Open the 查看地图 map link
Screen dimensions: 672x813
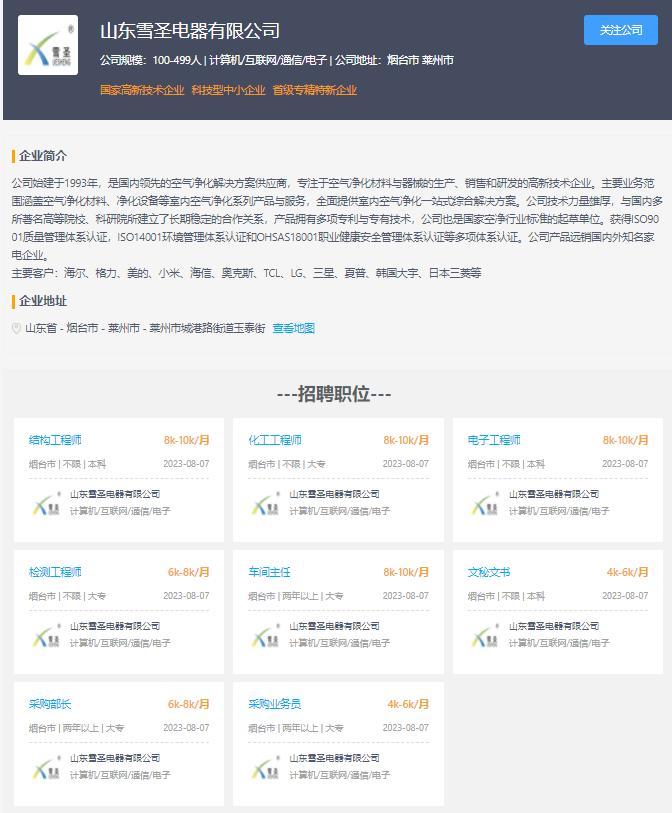pyautogui.click(x=293, y=328)
